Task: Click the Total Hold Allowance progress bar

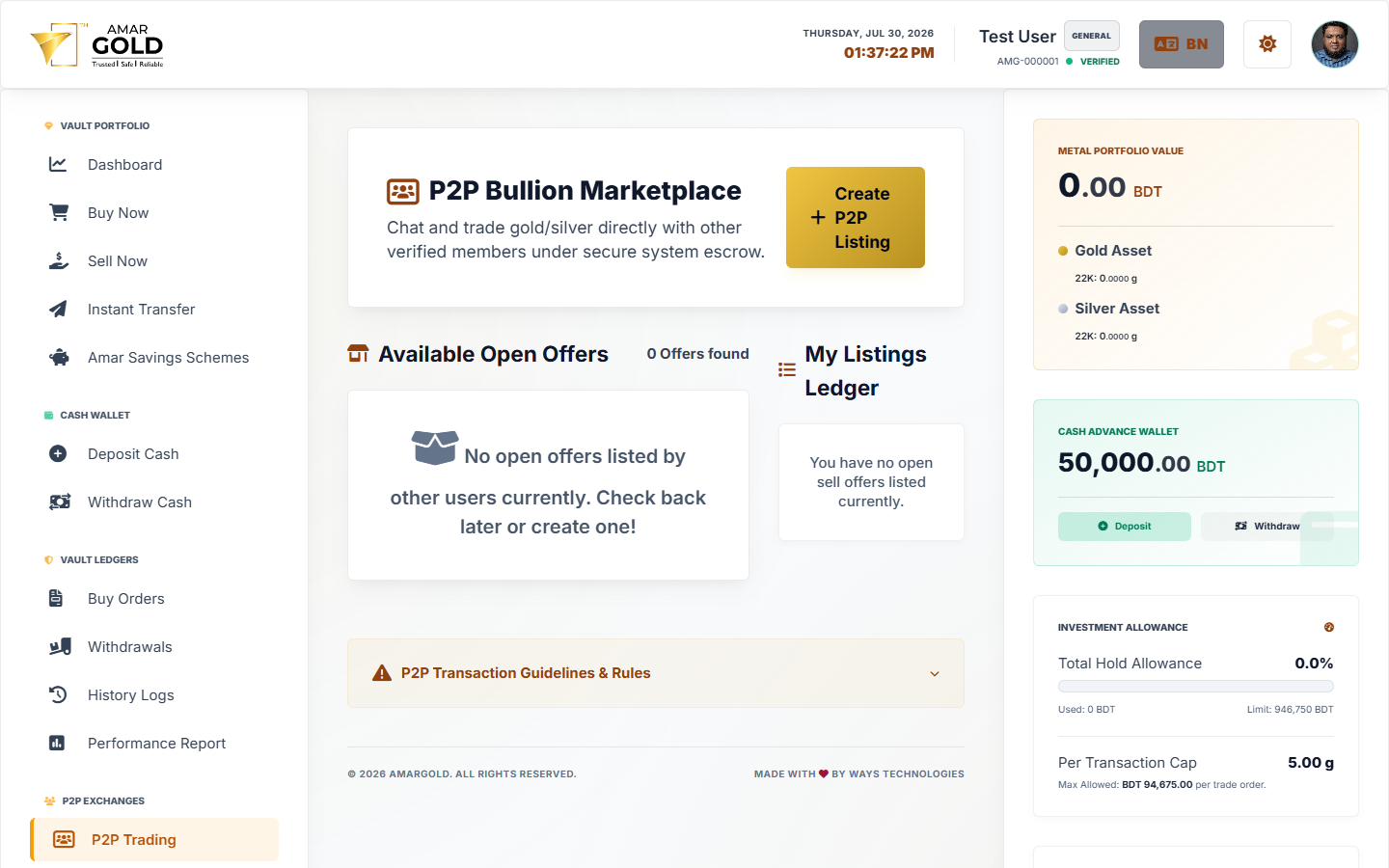Action: tap(1196, 687)
